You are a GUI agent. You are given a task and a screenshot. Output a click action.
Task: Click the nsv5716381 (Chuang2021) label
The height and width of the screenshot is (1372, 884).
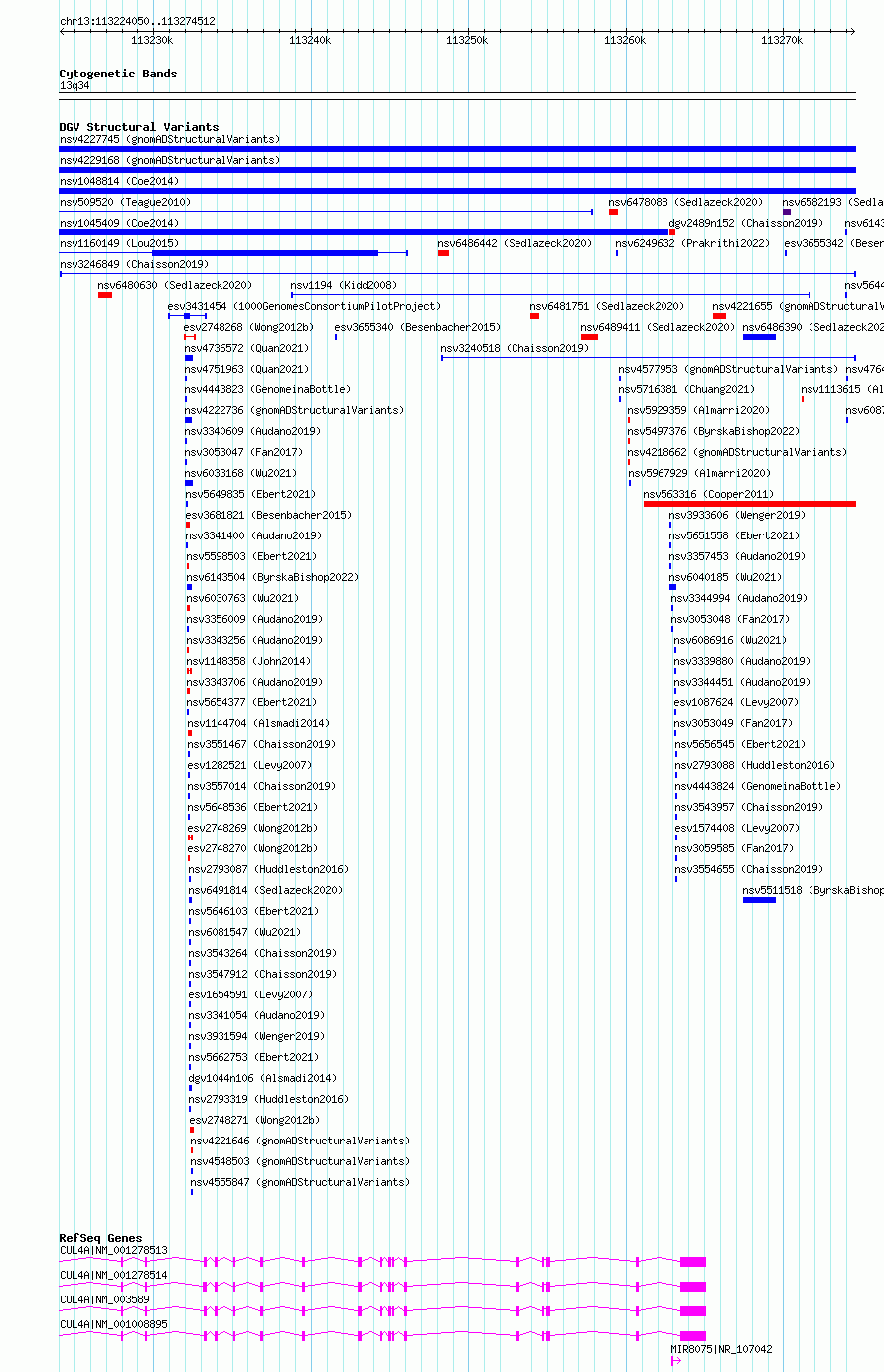click(x=686, y=389)
